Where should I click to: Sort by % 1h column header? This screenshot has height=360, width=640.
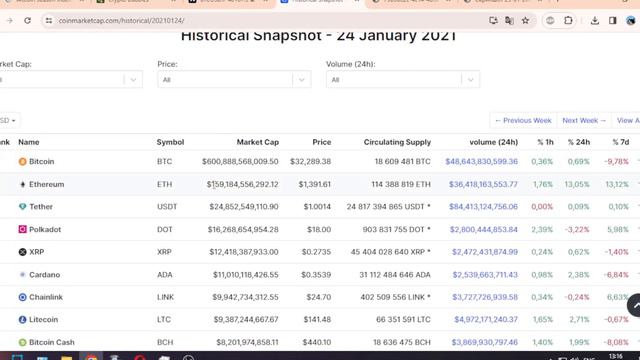545,142
